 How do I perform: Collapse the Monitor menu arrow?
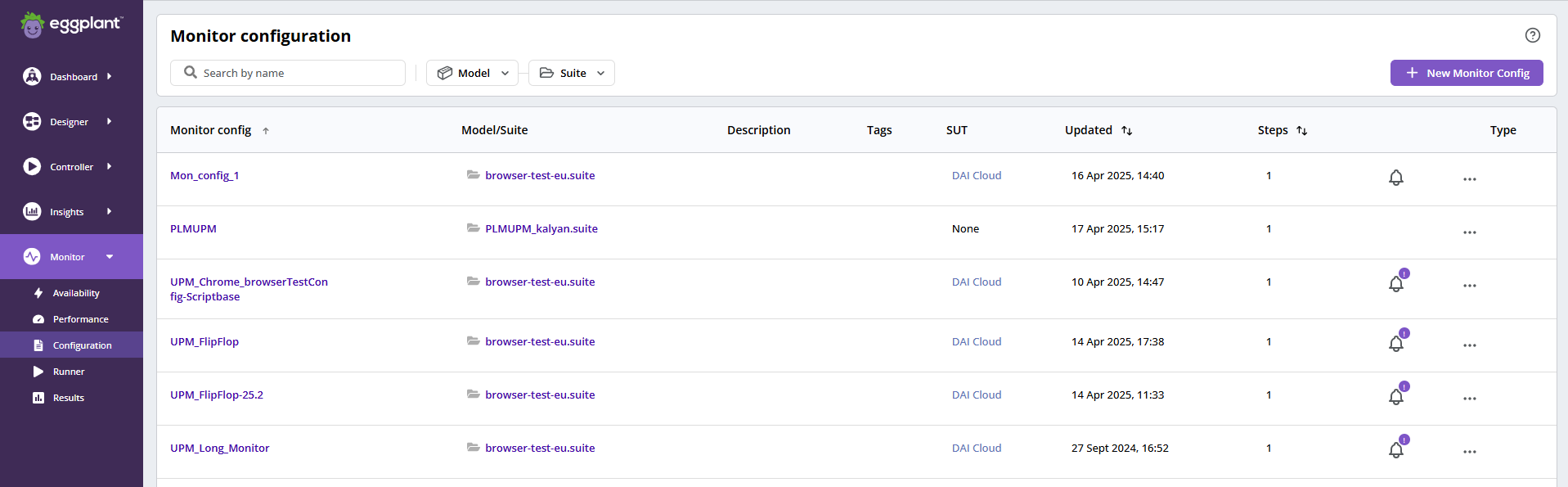(110, 257)
